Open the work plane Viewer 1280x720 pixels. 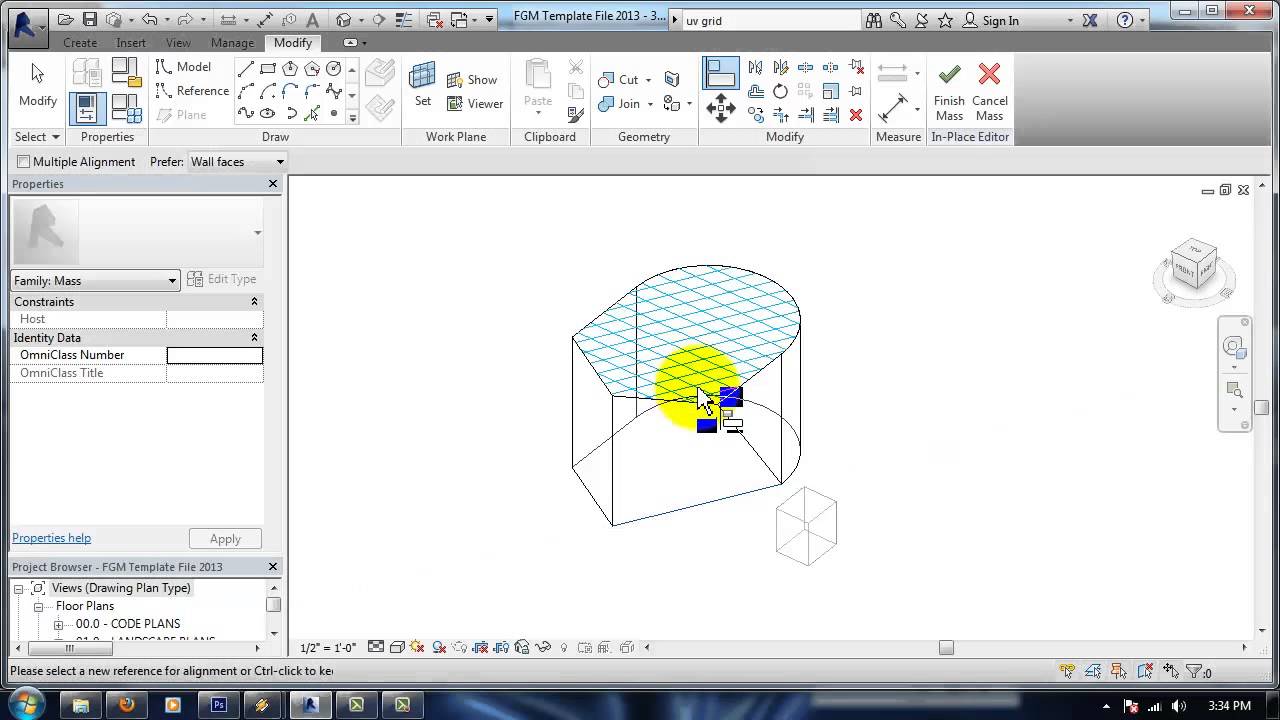pos(475,104)
